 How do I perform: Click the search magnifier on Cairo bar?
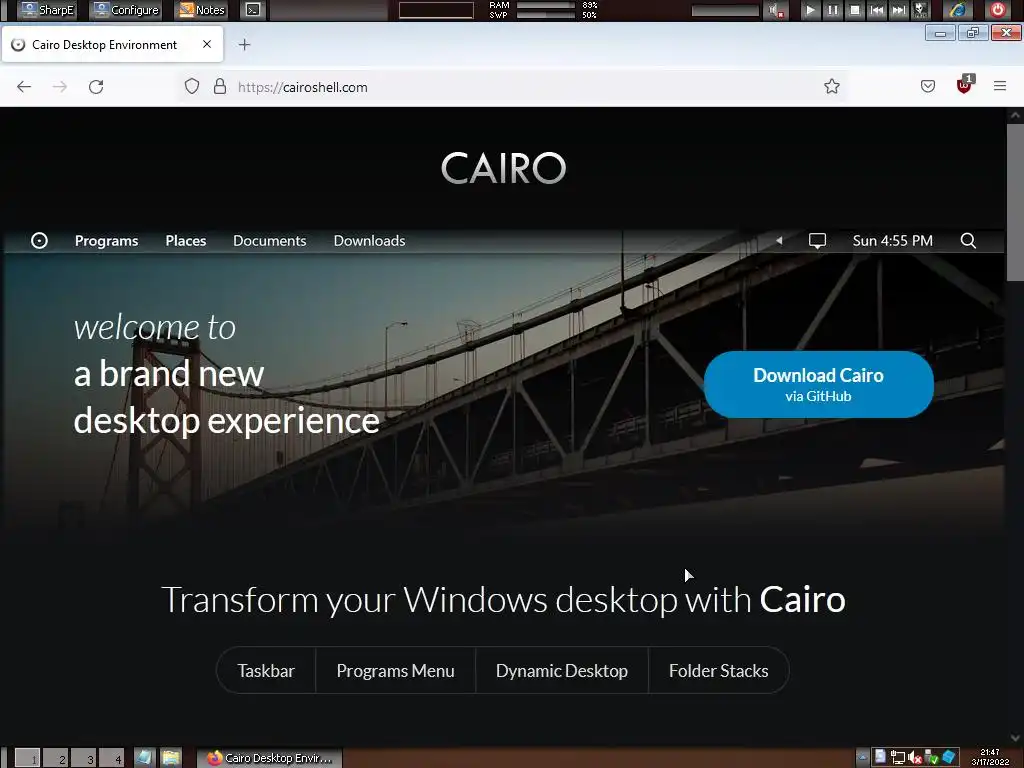968,241
